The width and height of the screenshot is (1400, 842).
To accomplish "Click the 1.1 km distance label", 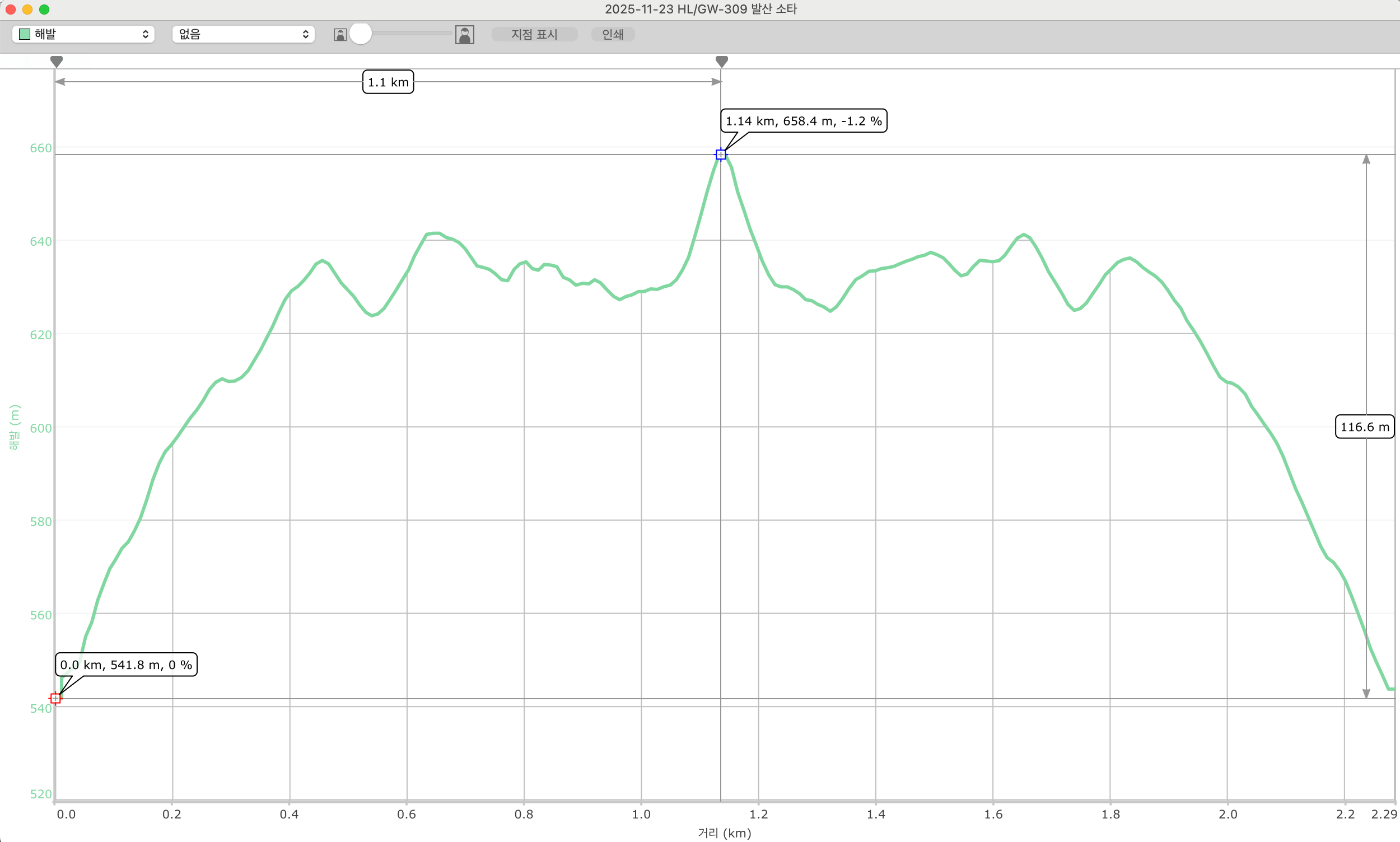I will click(x=388, y=82).
